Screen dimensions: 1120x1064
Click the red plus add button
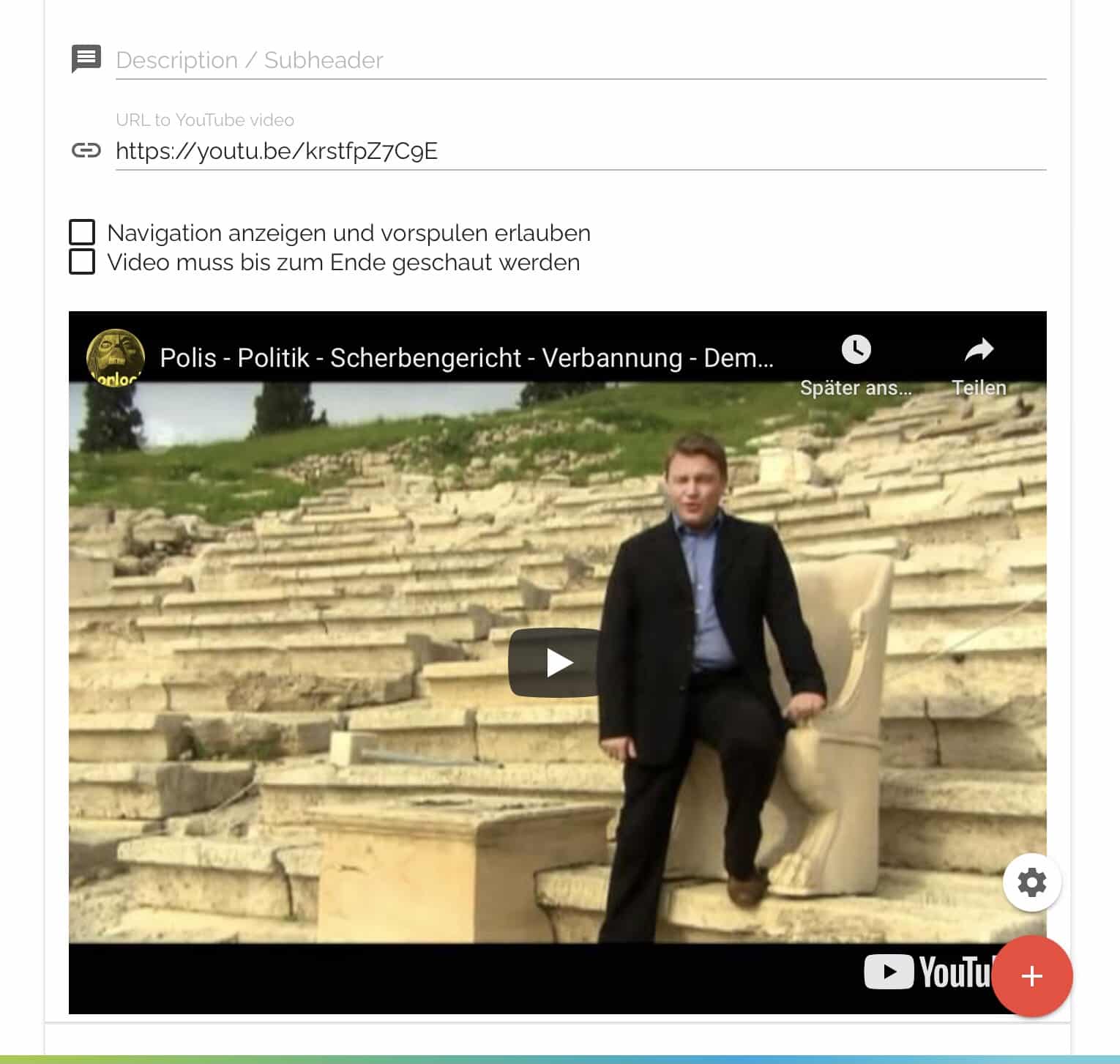point(1031,976)
